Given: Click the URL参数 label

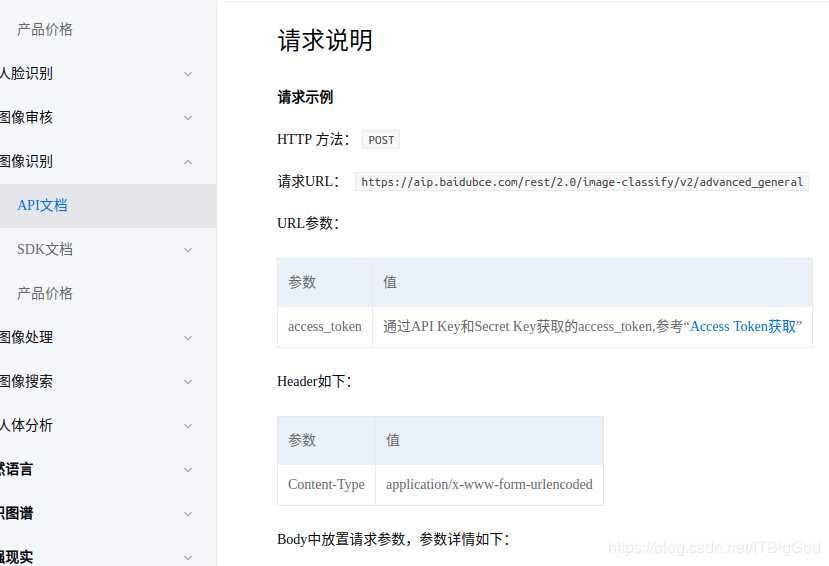Looking at the screenshot, I should pos(308,224).
